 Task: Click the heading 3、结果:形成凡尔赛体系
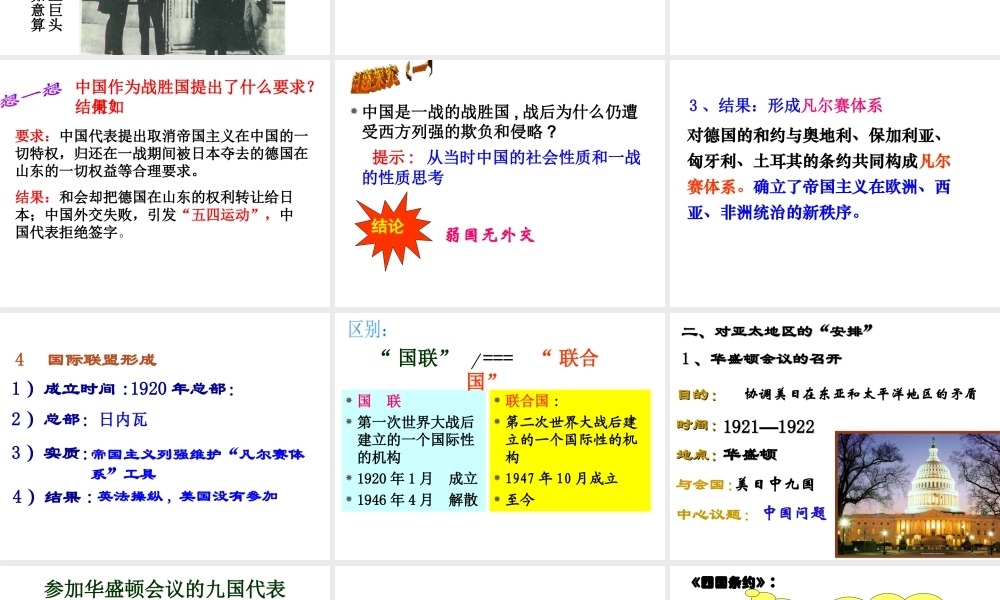(785, 105)
